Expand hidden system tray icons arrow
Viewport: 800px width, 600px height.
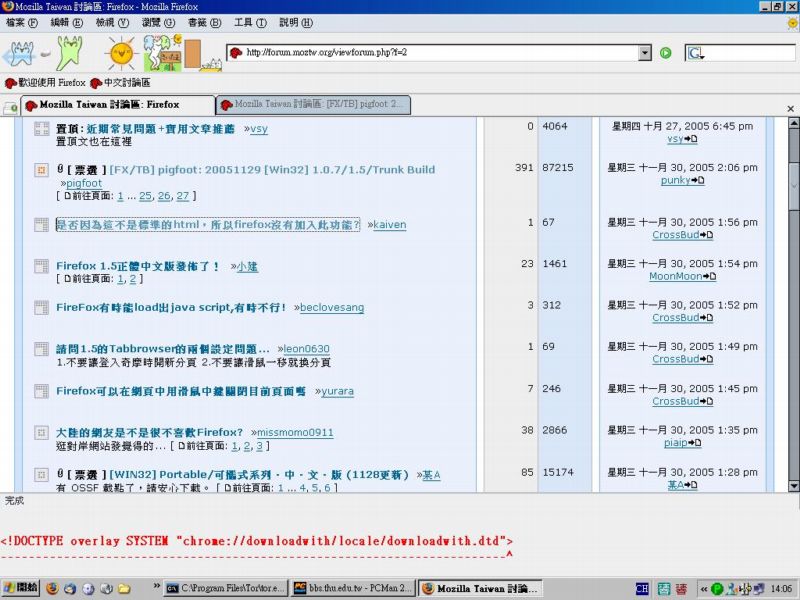click(x=704, y=589)
